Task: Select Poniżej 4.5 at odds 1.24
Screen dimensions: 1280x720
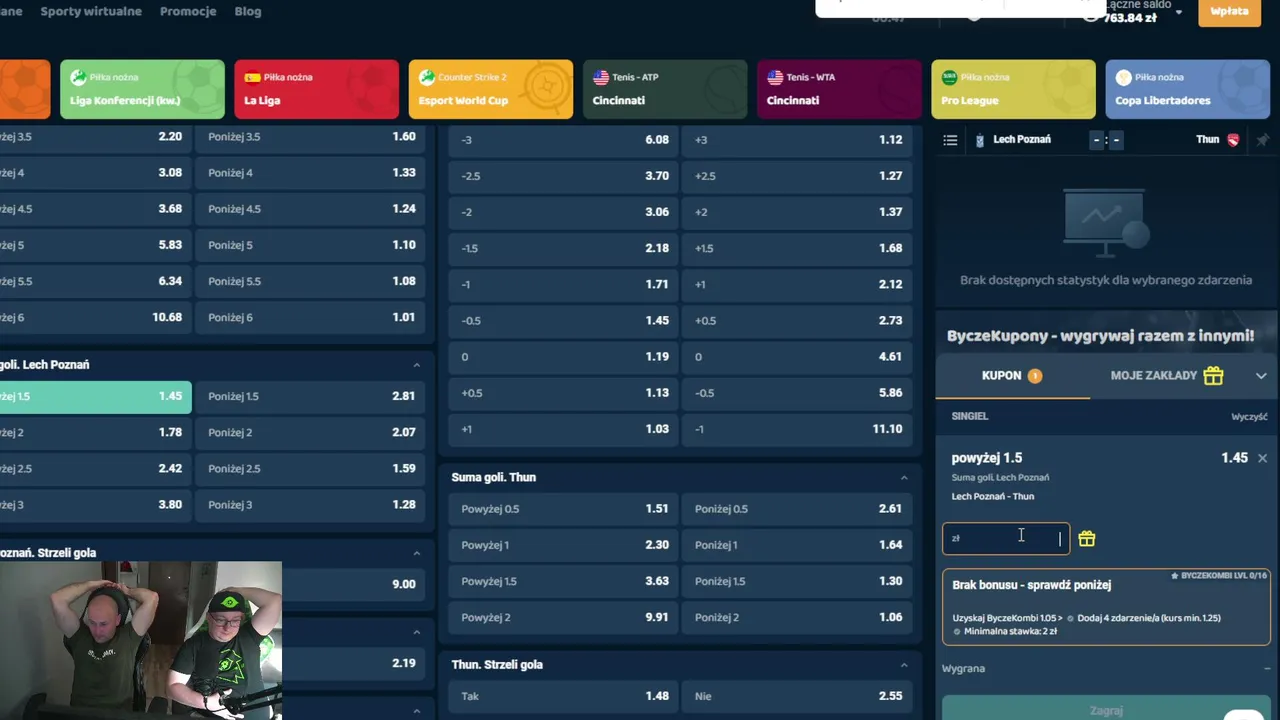Action: tap(310, 209)
